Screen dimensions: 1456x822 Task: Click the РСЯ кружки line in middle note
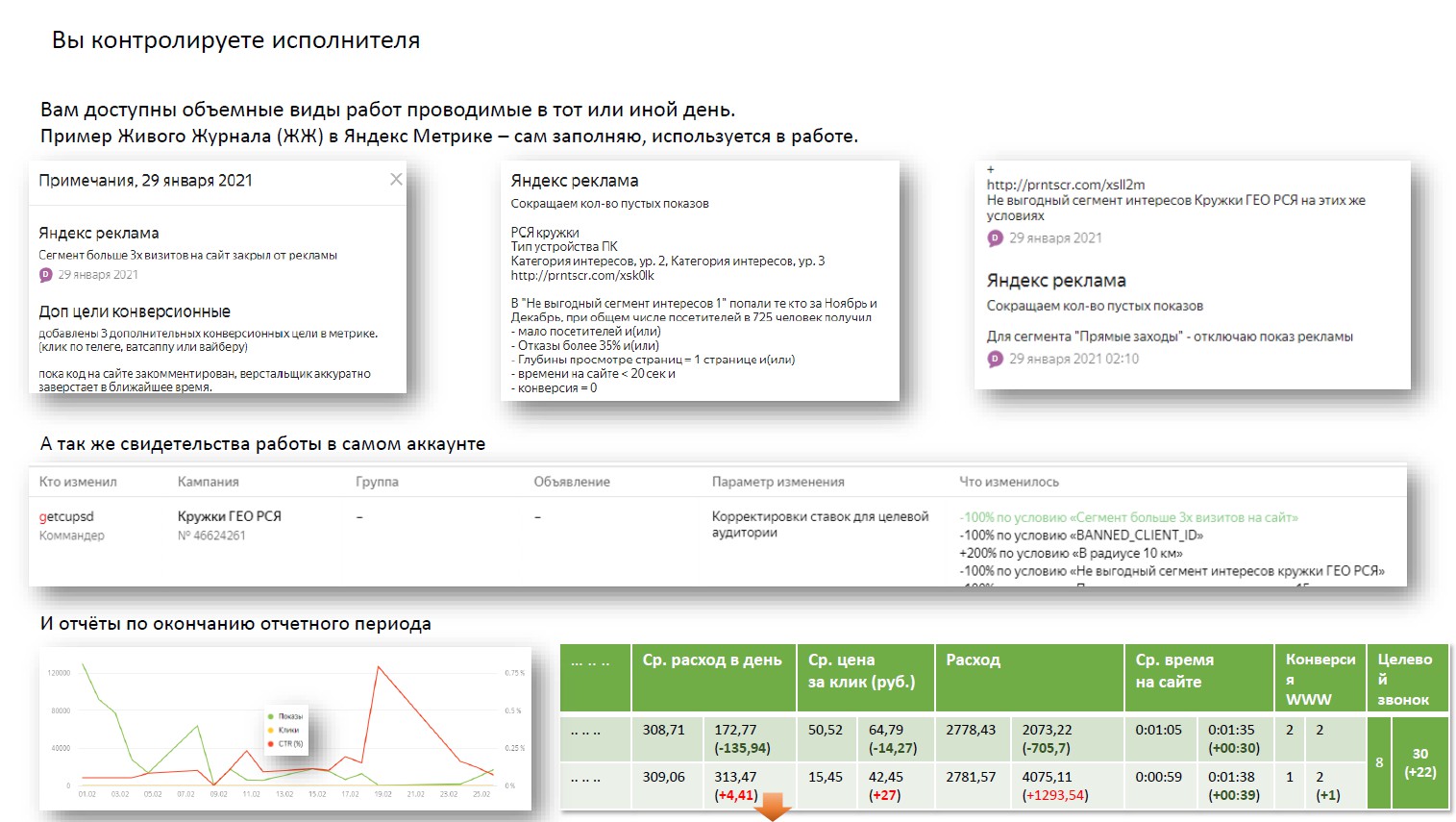coord(545,233)
